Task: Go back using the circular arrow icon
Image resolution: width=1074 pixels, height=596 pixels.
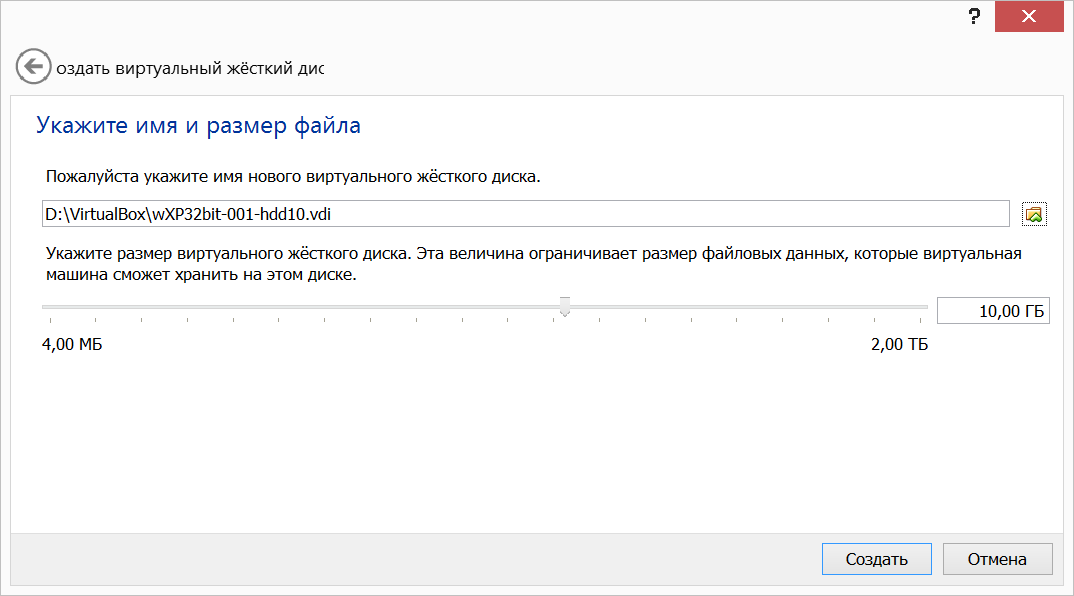Action: (33, 66)
